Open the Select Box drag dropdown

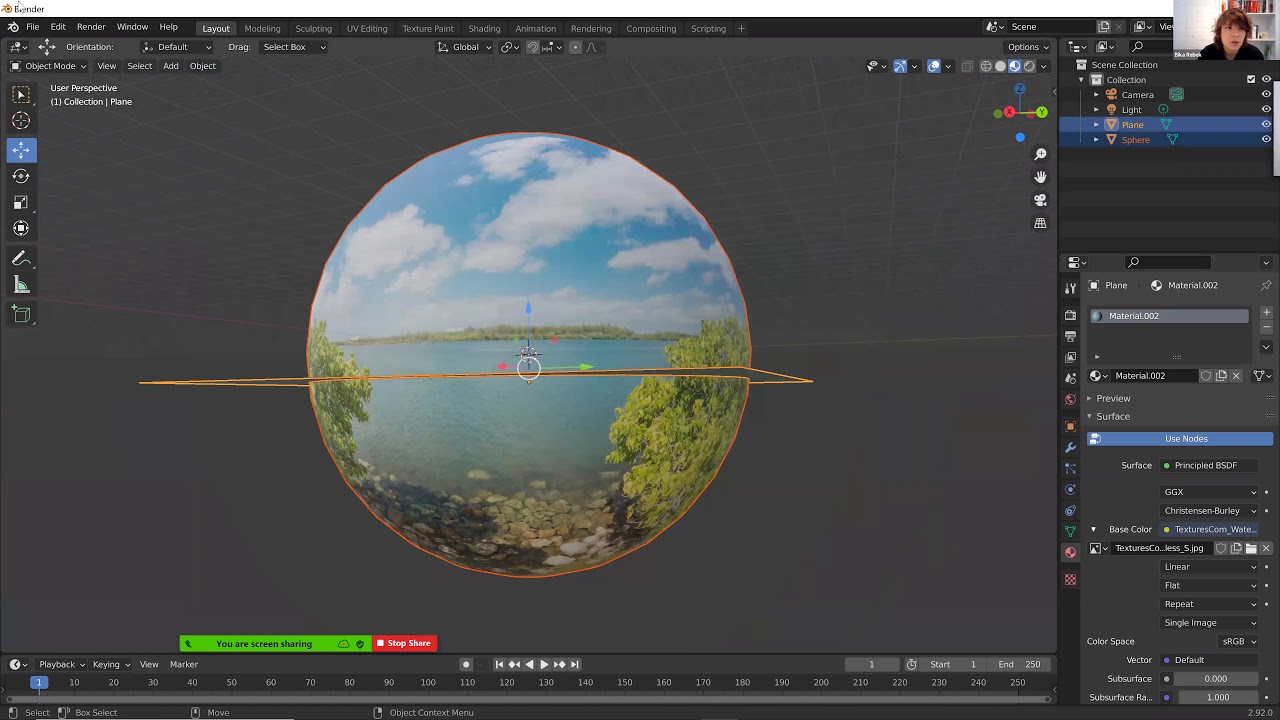(x=292, y=47)
